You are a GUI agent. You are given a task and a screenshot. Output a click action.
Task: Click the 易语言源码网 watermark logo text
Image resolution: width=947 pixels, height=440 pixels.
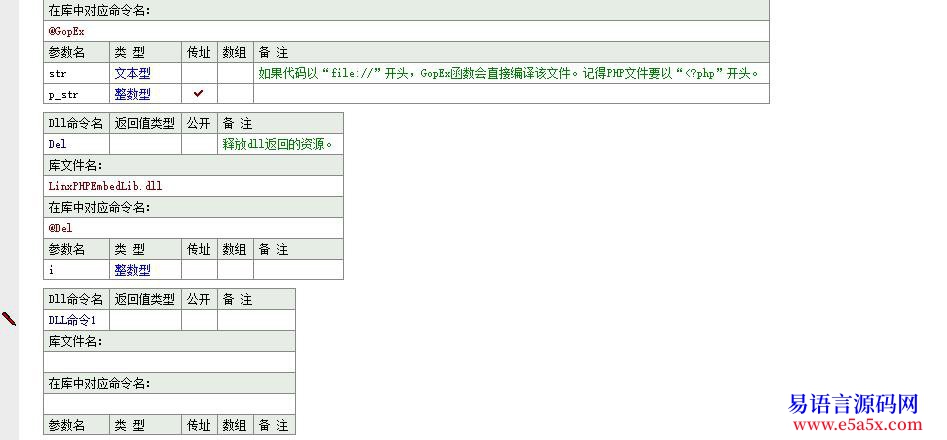click(x=853, y=403)
